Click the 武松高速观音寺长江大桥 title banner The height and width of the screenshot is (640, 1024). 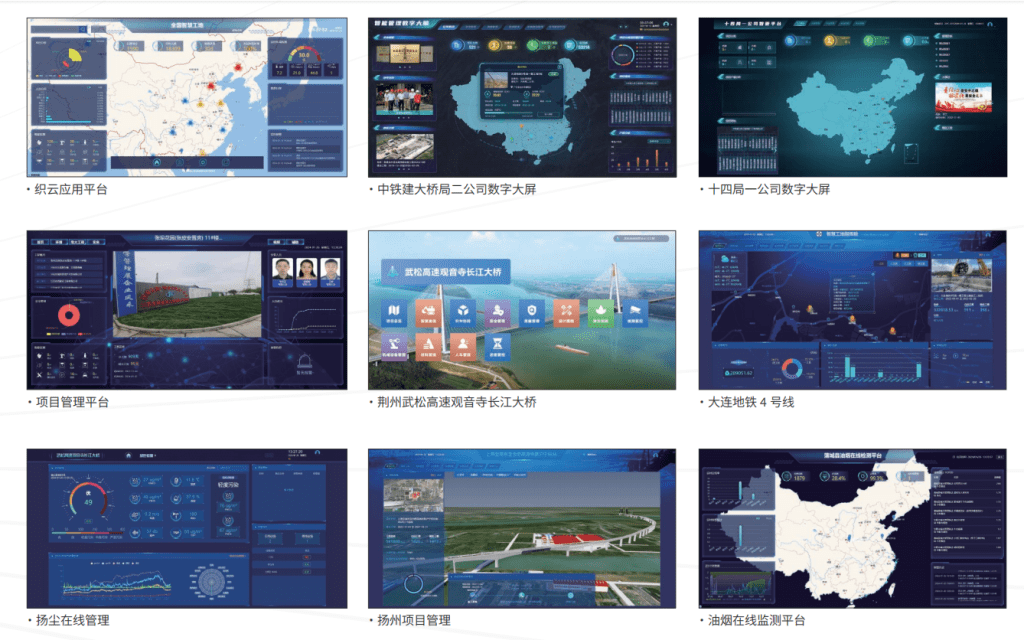(x=445, y=272)
